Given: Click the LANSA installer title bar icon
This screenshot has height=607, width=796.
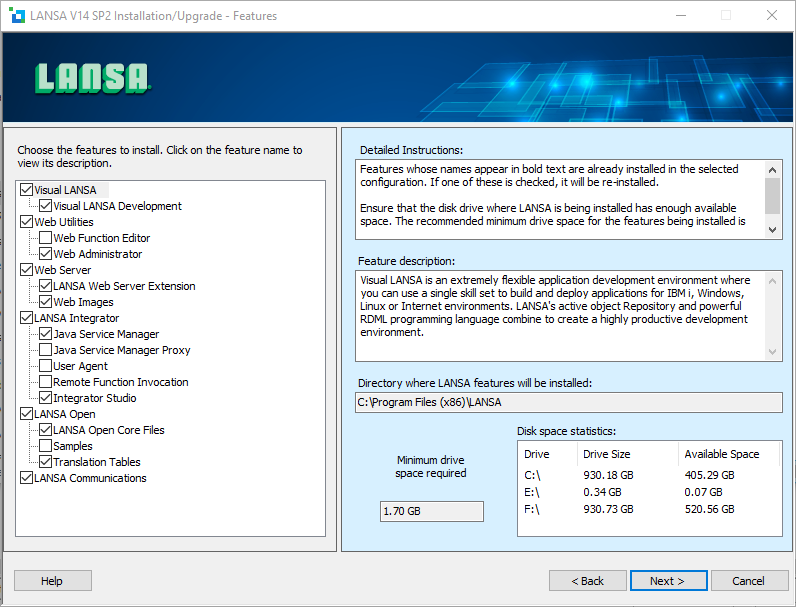Looking at the screenshot, I should coord(17,16).
